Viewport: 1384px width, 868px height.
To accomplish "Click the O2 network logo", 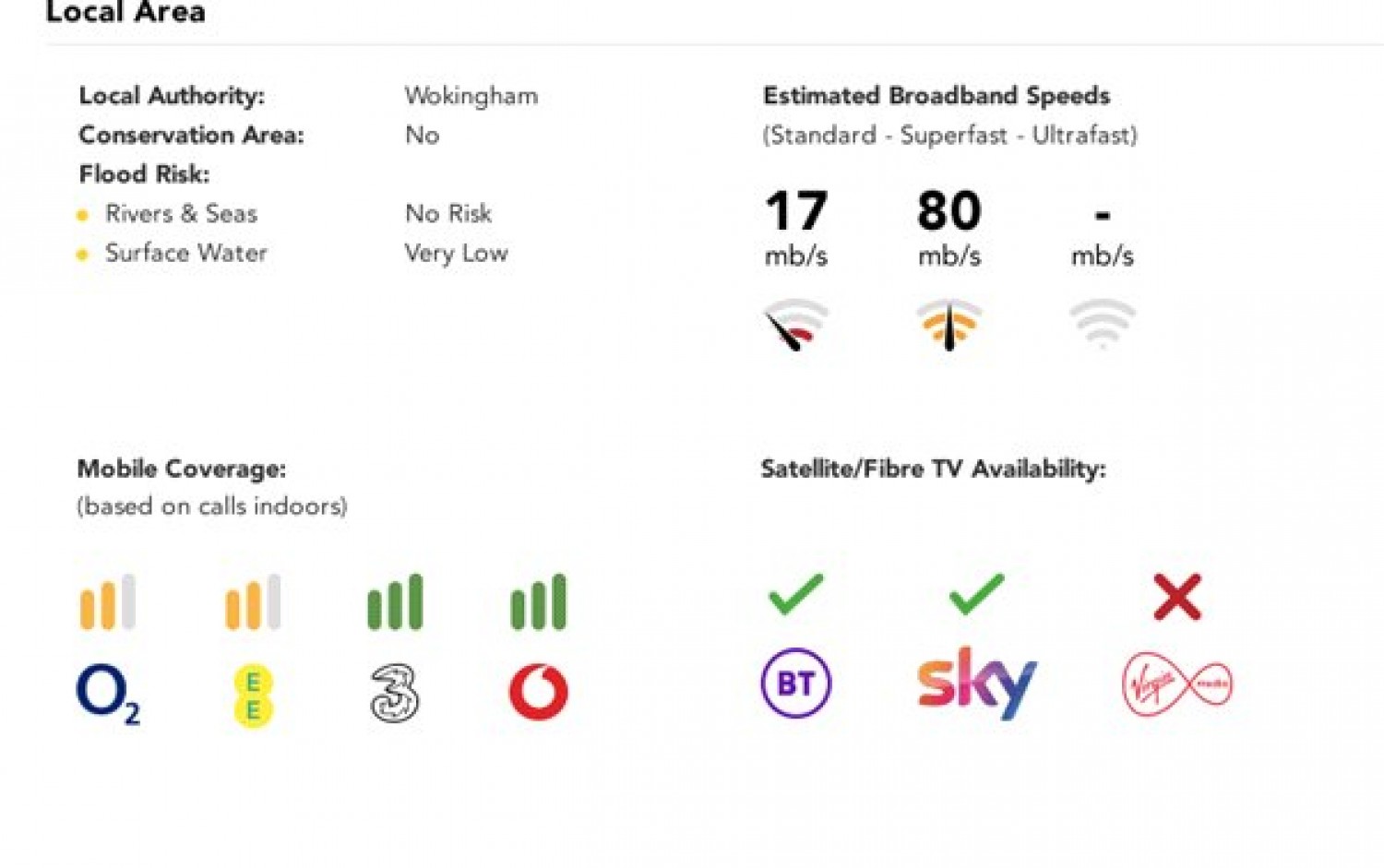I will click(108, 696).
